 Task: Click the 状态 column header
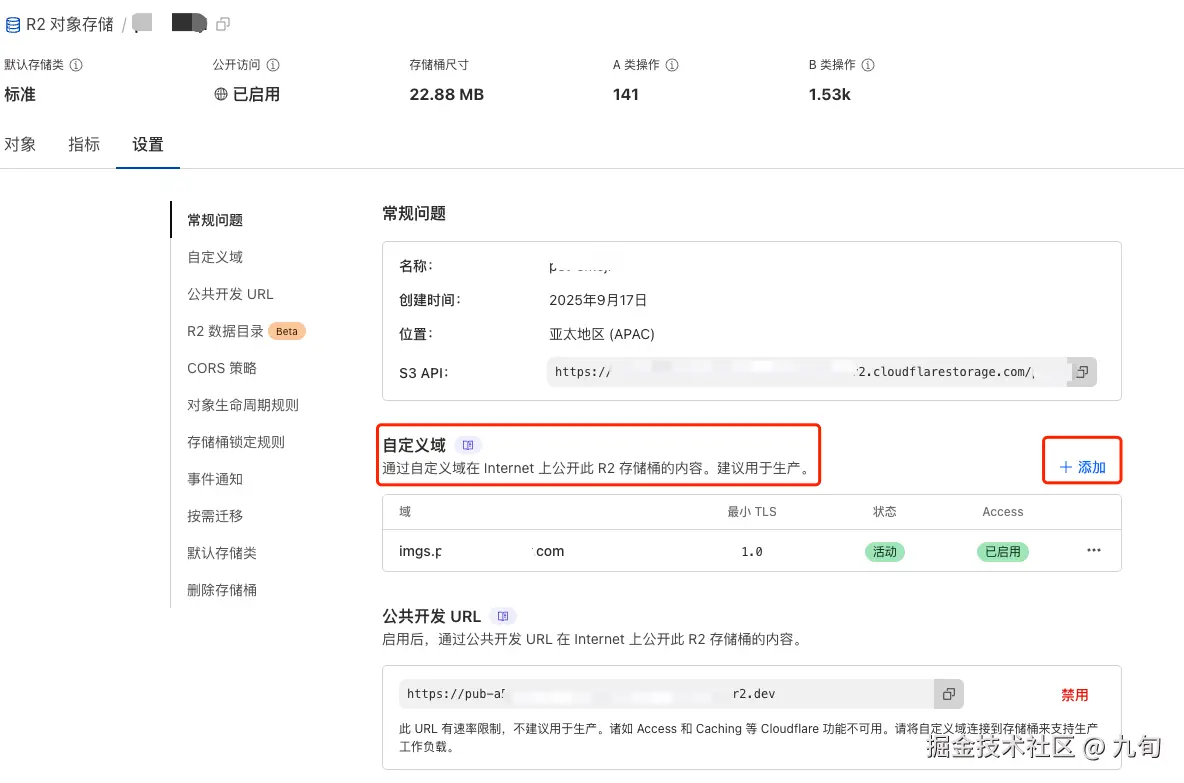(884, 511)
